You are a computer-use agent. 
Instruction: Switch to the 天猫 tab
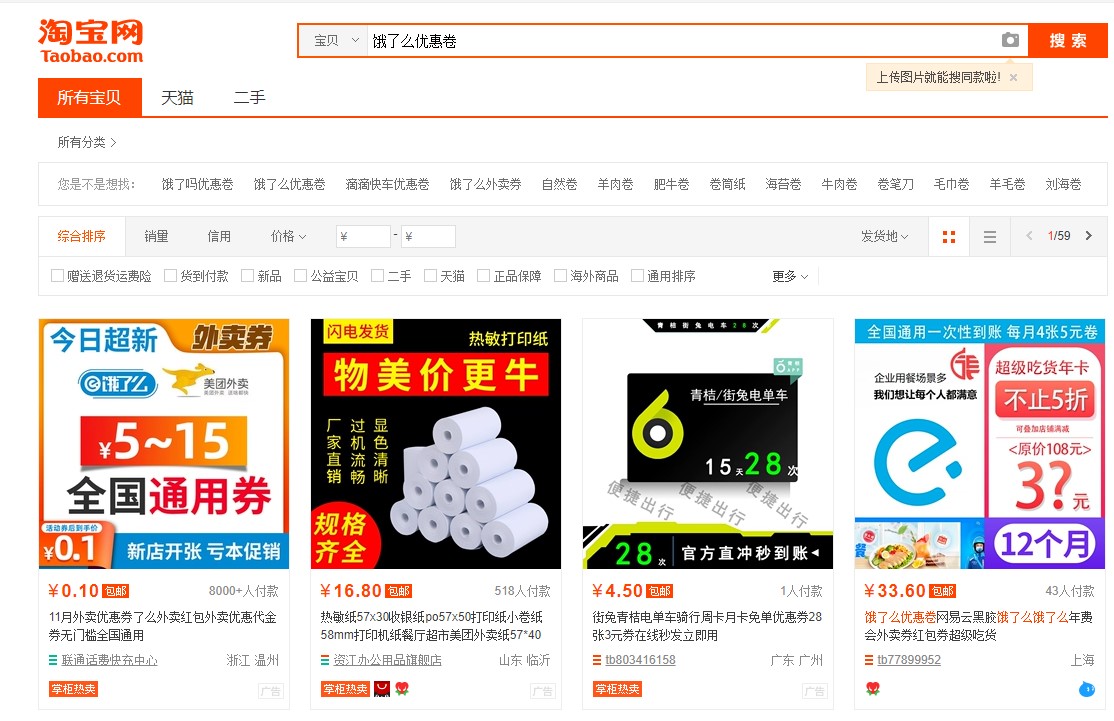click(177, 98)
